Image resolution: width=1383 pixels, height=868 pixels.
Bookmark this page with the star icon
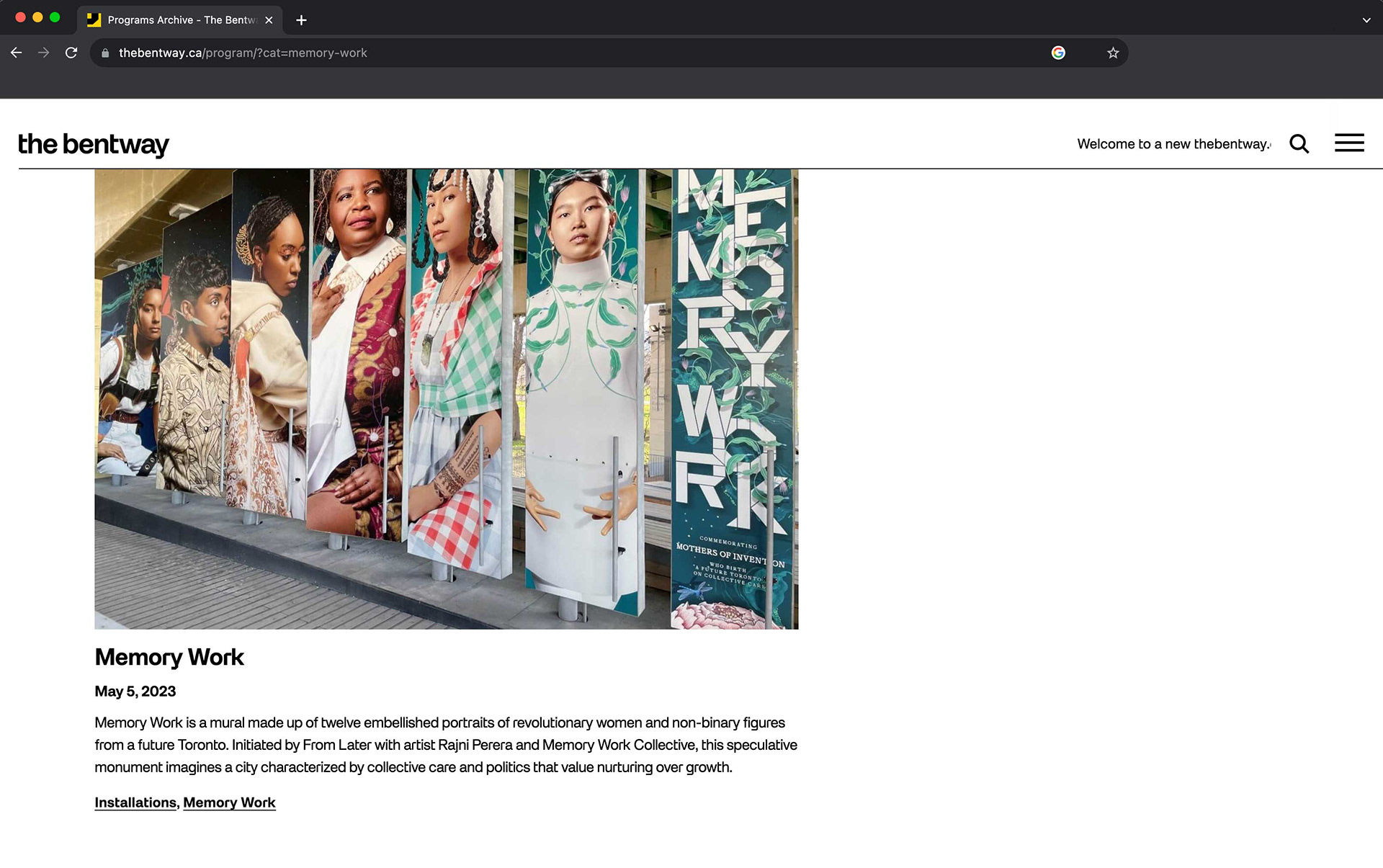[1113, 53]
